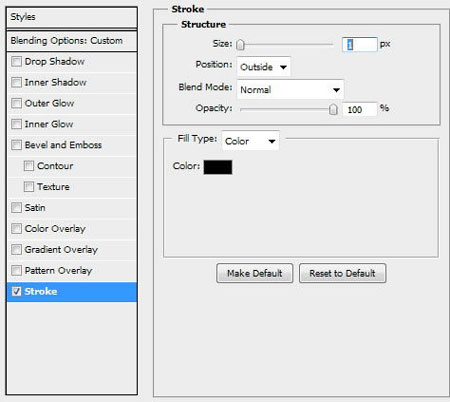450x402 pixels.
Task: Open the Drop Shadow settings label
Action: [55, 62]
